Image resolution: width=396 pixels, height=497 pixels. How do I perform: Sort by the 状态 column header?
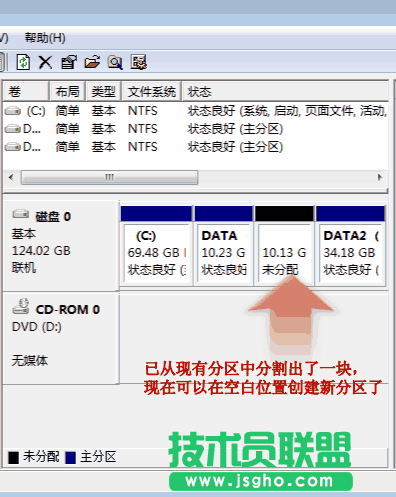(x=285, y=91)
